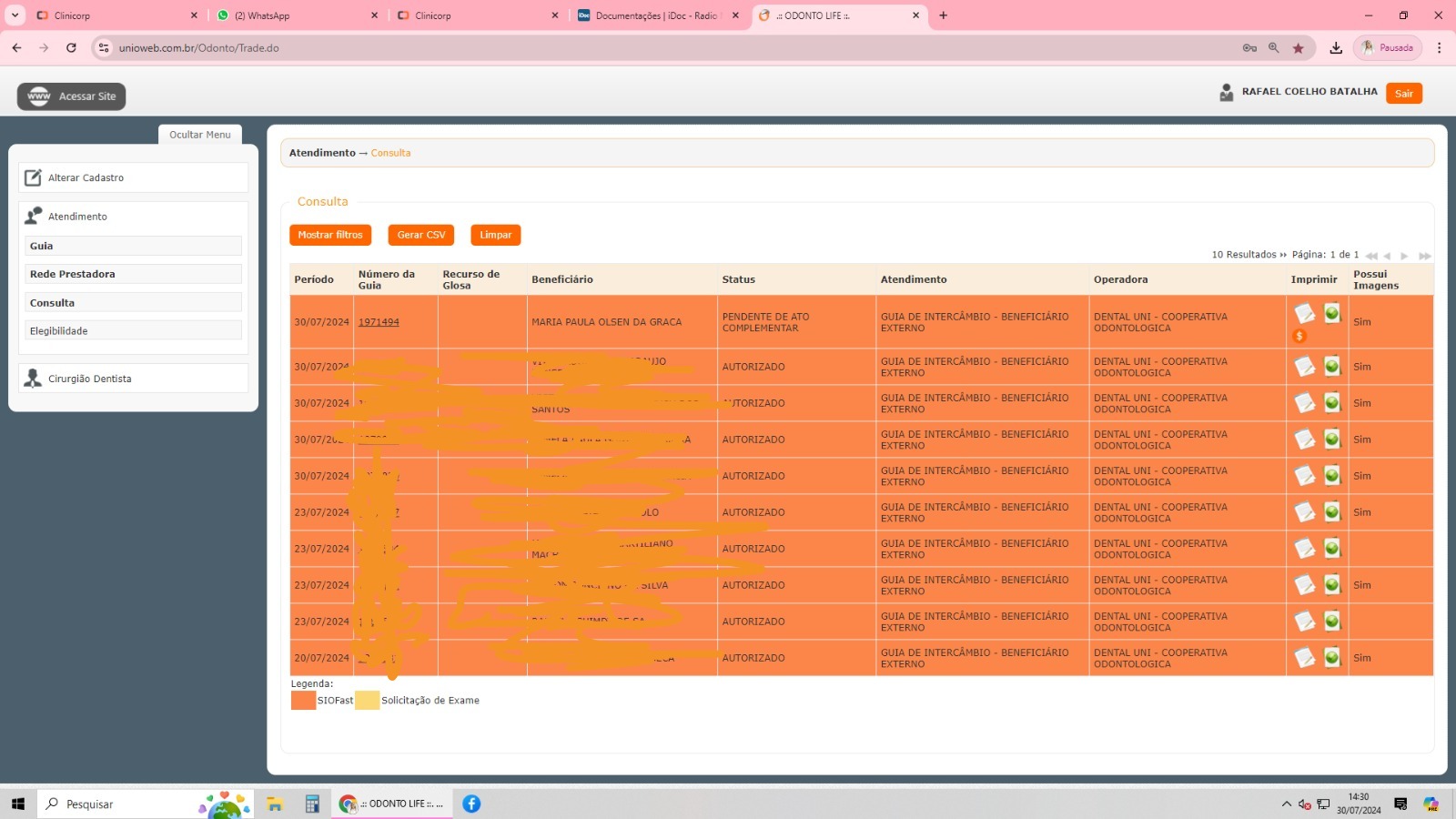
Task: Collapse the Atendimento sidebar section
Action: pyautogui.click(x=77, y=217)
